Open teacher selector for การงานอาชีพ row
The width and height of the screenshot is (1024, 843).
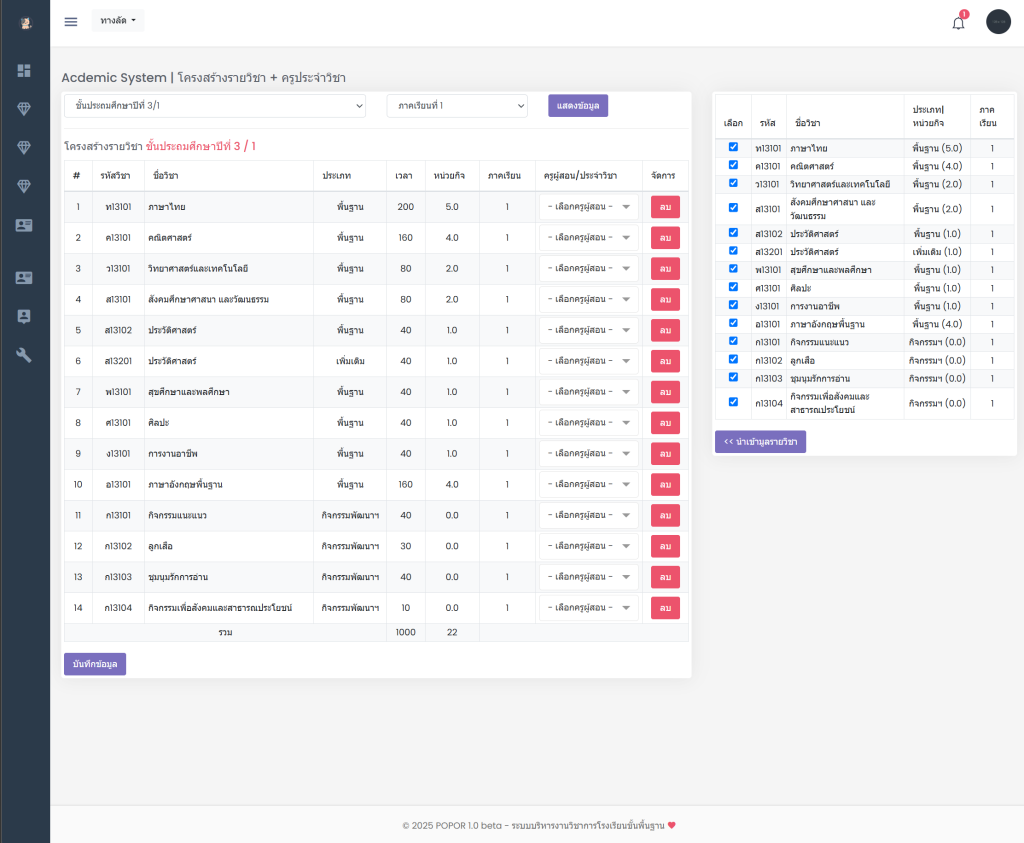point(588,454)
